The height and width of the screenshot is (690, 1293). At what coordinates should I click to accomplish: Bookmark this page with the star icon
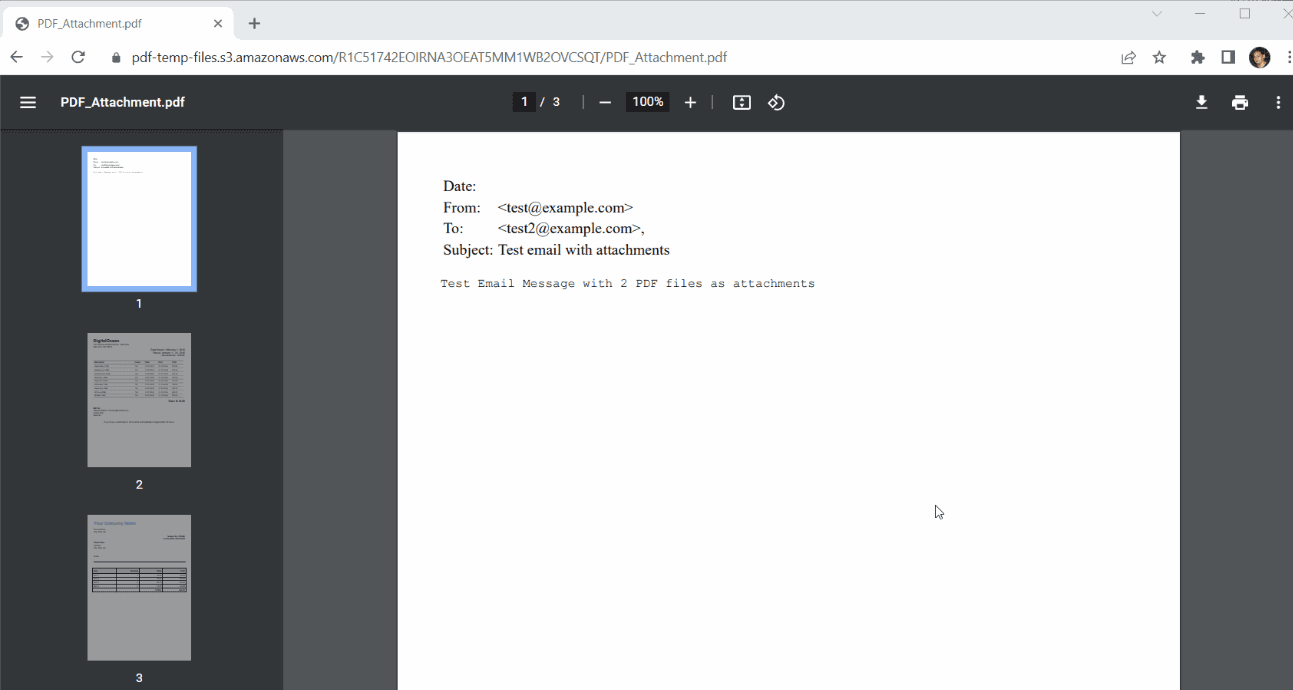click(x=1159, y=57)
